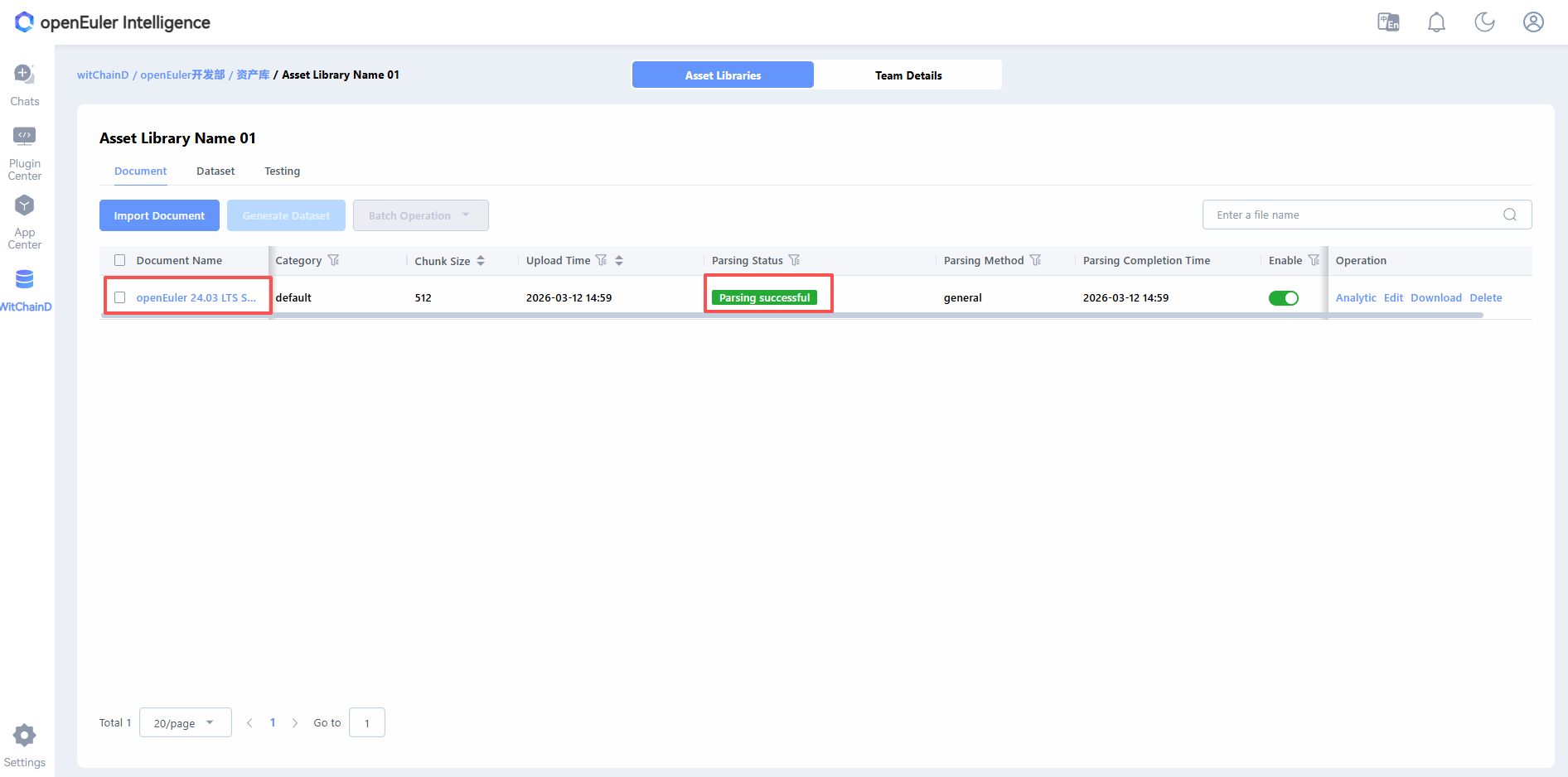Download the openEuler document
Screen dimensions: 1568x777
tap(1436, 297)
